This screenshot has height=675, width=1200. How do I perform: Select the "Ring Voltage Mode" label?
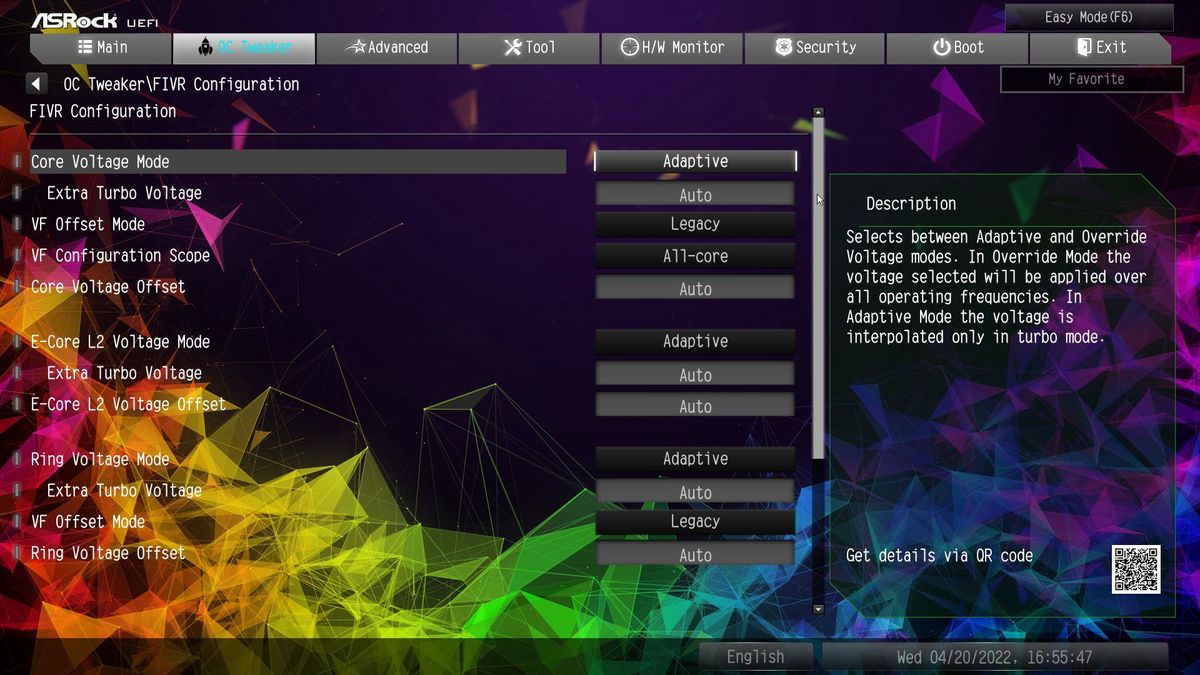click(x=100, y=459)
